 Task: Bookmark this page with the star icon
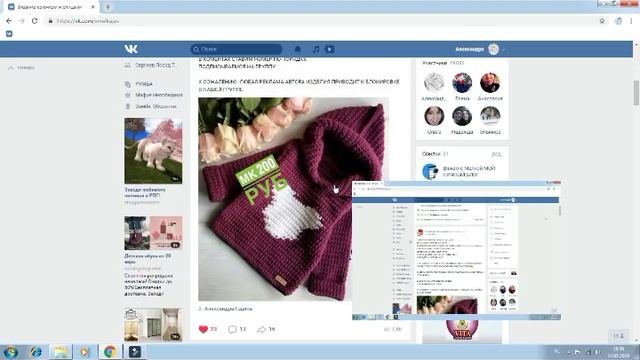[602, 21]
